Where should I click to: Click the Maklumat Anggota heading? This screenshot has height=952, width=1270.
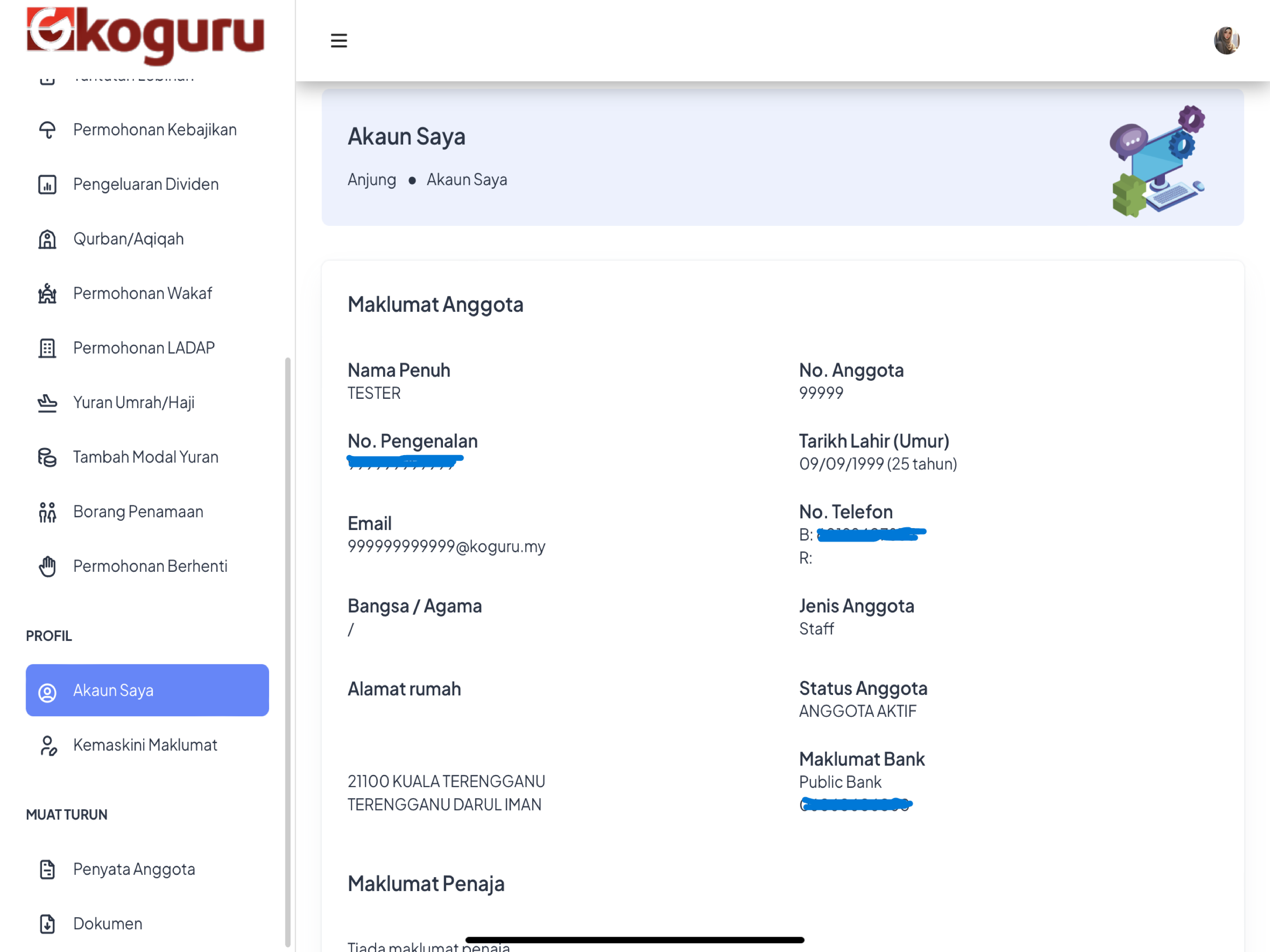(x=435, y=304)
